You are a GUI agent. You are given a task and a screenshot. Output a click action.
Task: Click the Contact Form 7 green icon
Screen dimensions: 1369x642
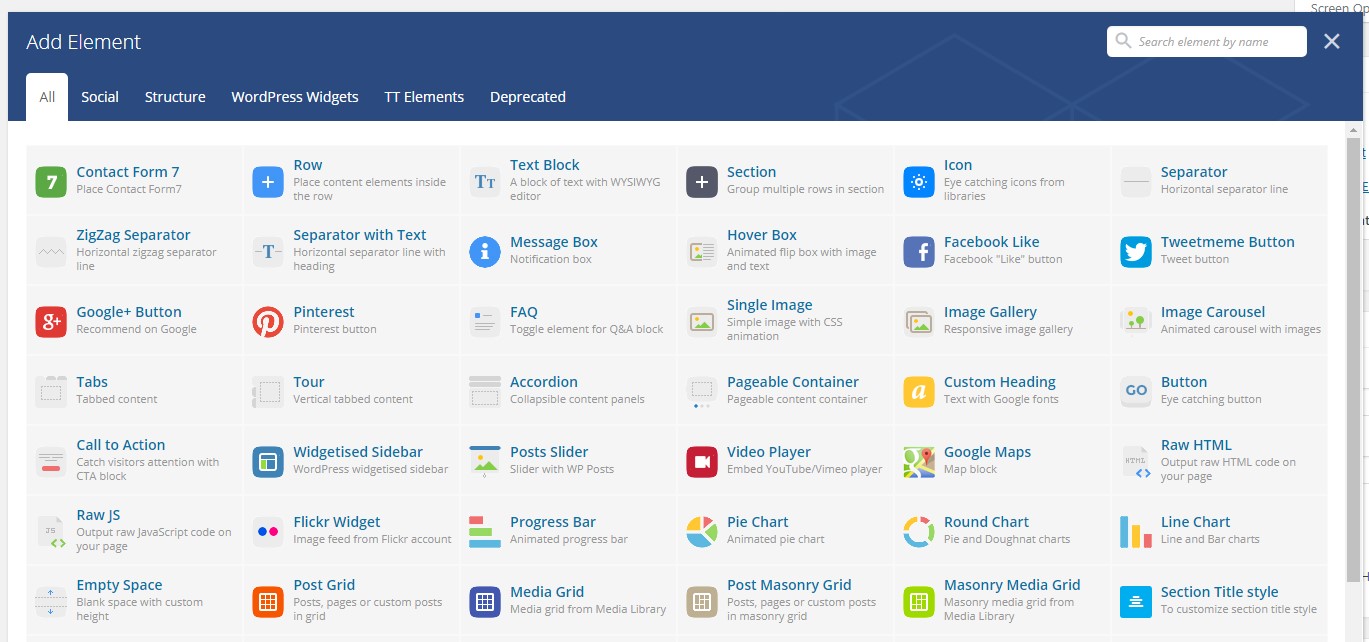(51, 182)
